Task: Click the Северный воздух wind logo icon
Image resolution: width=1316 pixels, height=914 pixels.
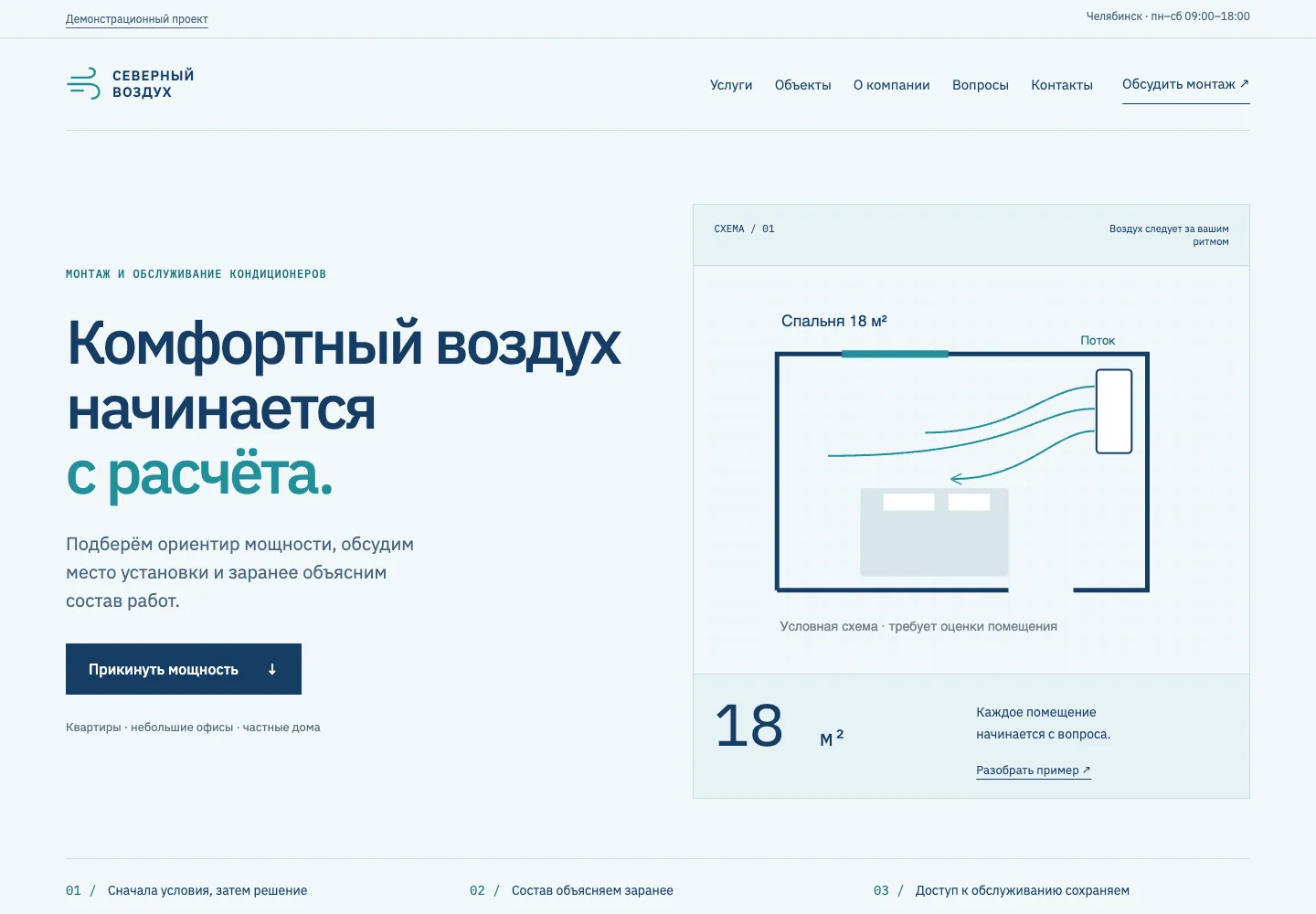Action: (x=83, y=83)
